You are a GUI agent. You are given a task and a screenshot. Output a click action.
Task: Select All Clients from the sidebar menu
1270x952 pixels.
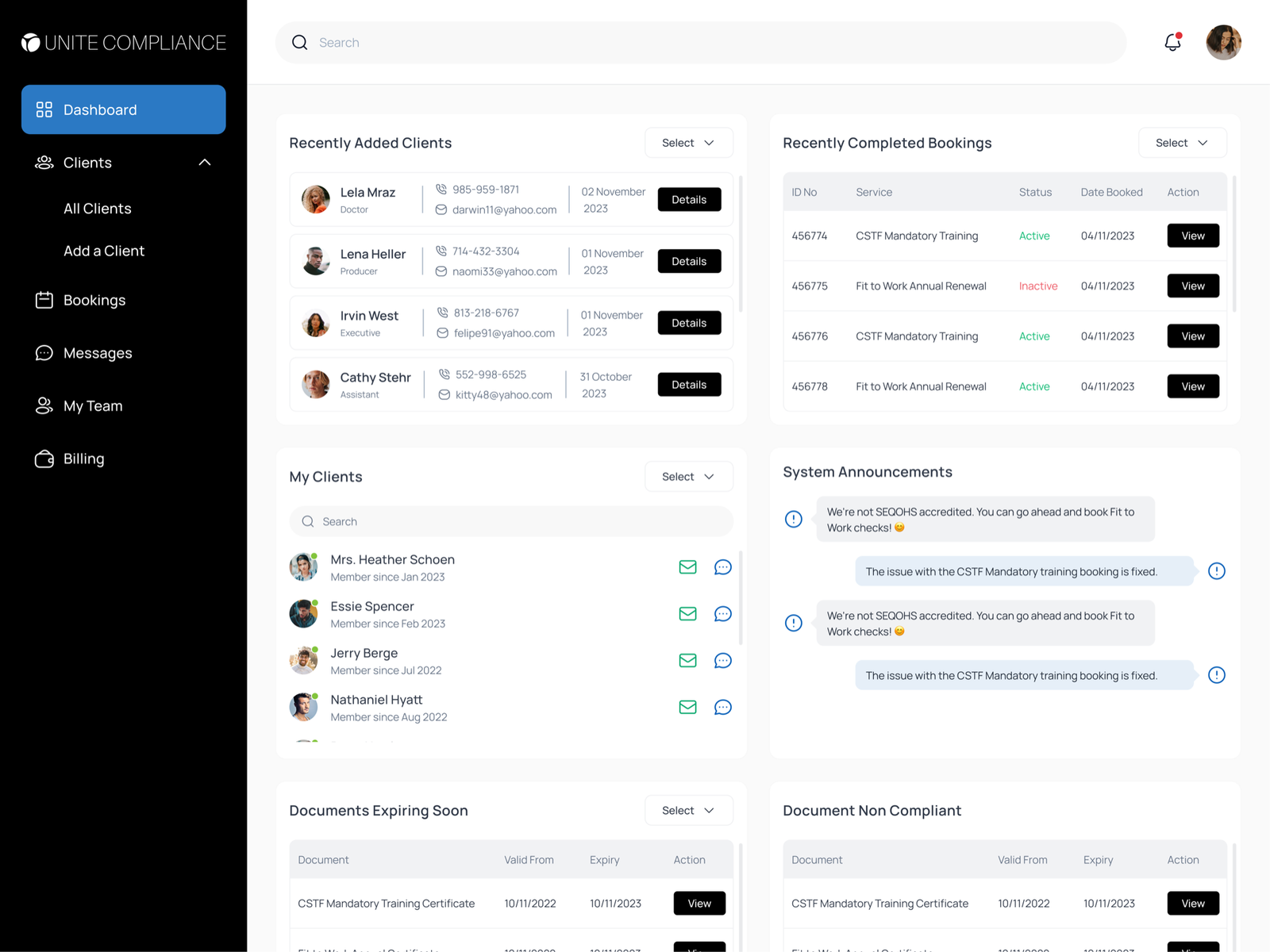97,208
